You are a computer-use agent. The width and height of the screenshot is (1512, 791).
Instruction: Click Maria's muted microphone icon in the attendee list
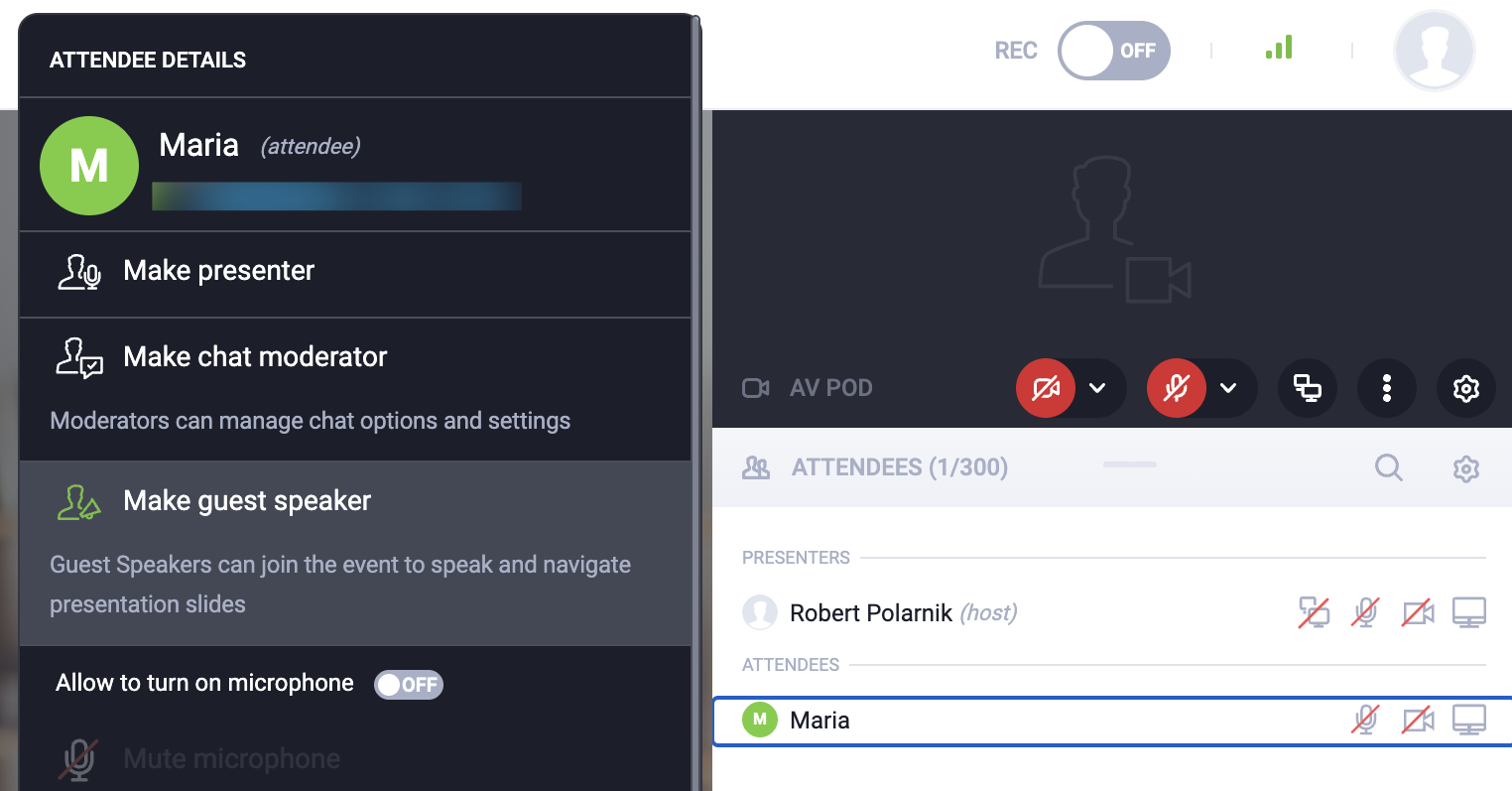[1365, 720]
